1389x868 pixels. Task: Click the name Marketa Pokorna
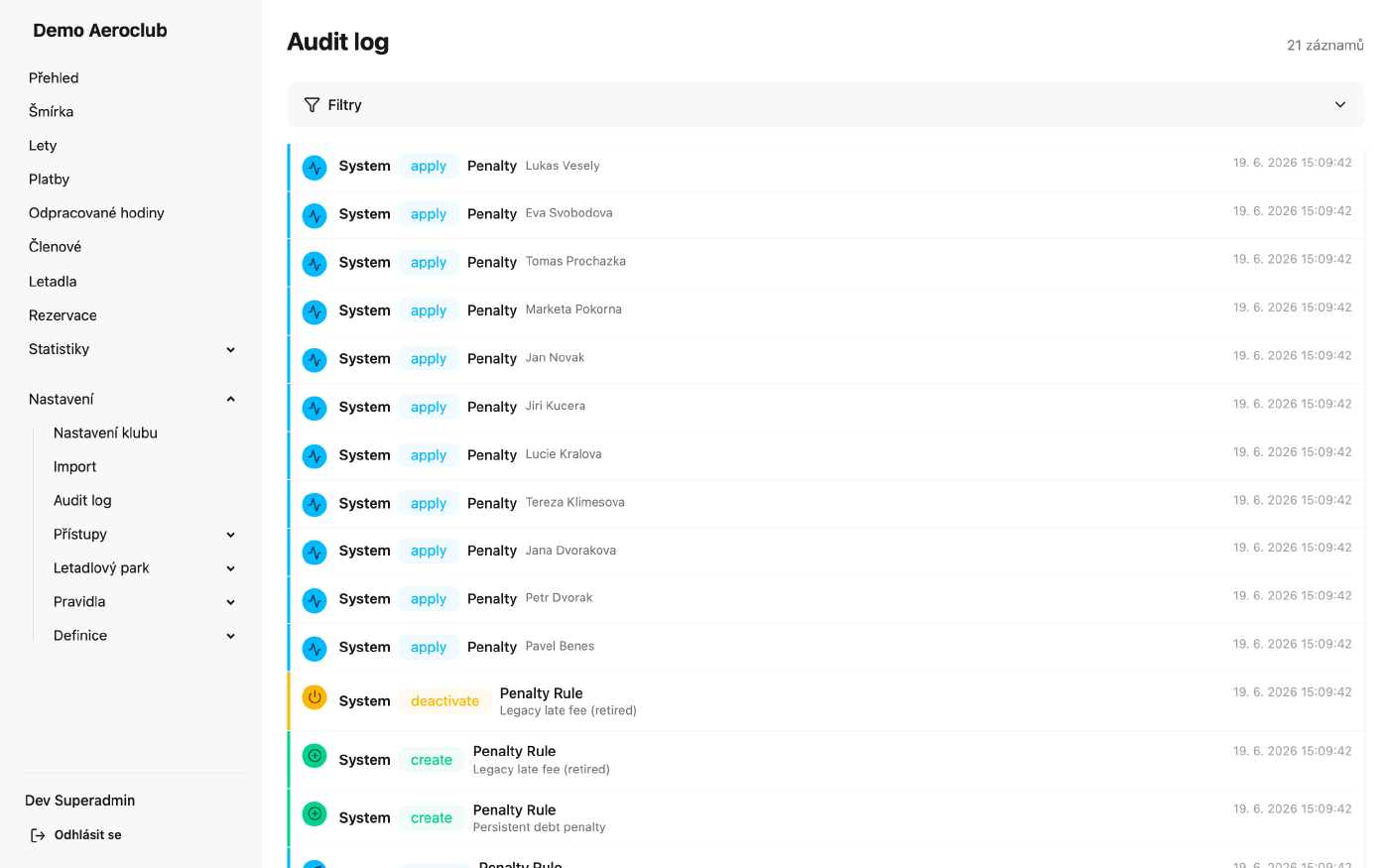click(573, 310)
